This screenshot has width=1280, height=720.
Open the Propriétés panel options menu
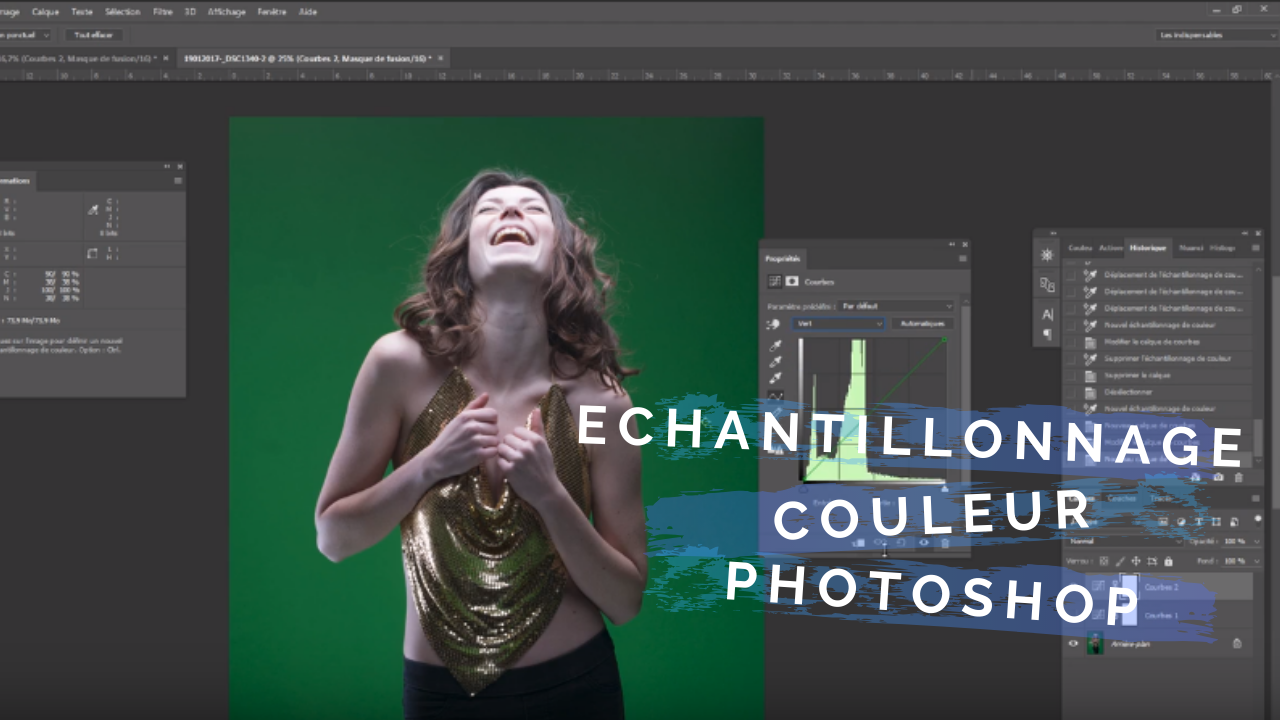[x=962, y=259]
